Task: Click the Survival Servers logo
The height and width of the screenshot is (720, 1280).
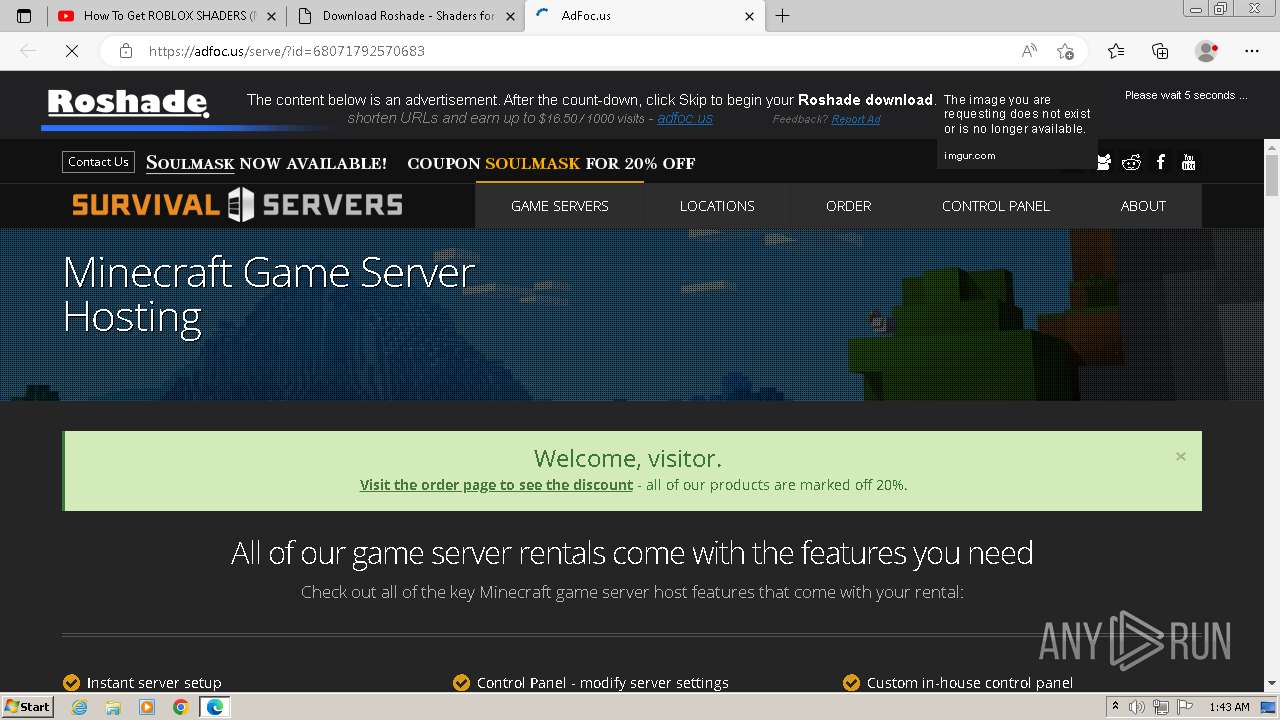Action: click(237, 205)
